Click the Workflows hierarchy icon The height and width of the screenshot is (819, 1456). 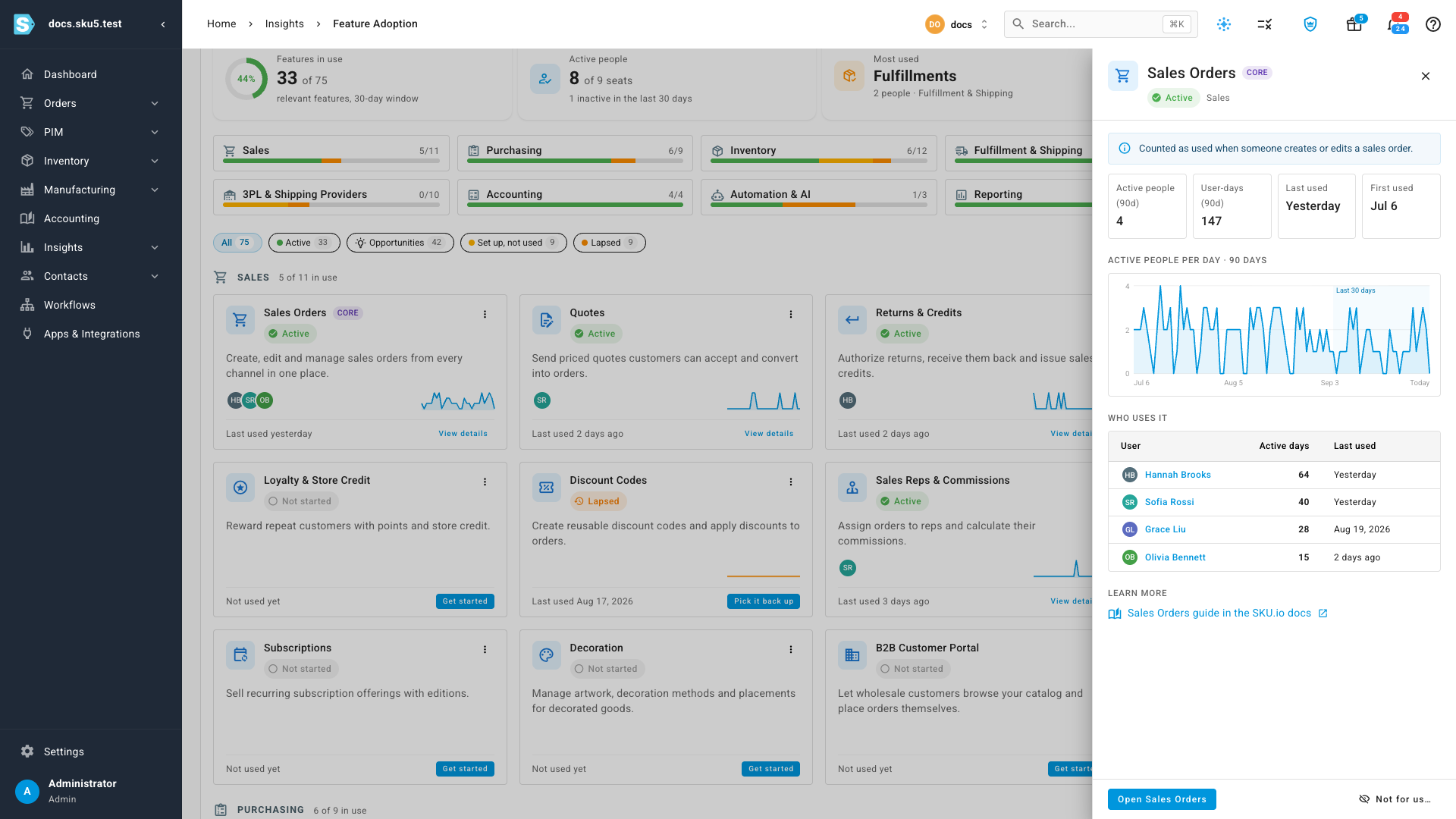pos(27,305)
